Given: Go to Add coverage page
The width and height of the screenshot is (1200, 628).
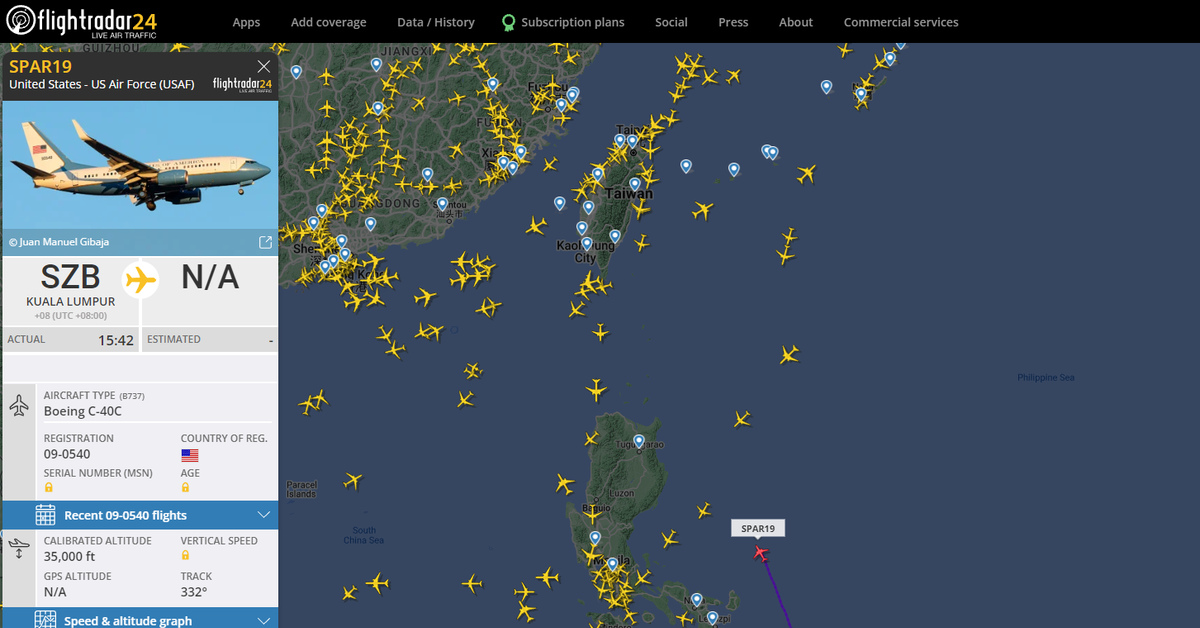Looking at the screenshot, I should [329, 22].
